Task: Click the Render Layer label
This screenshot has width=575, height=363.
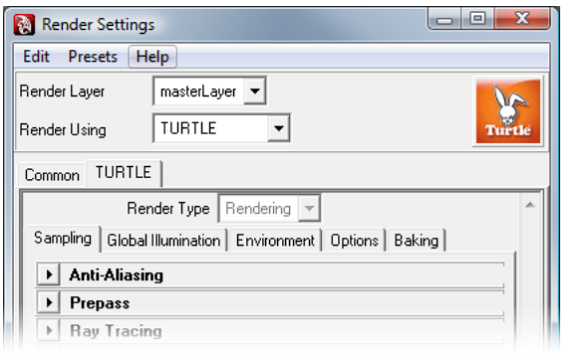Action: pos(62,91)
